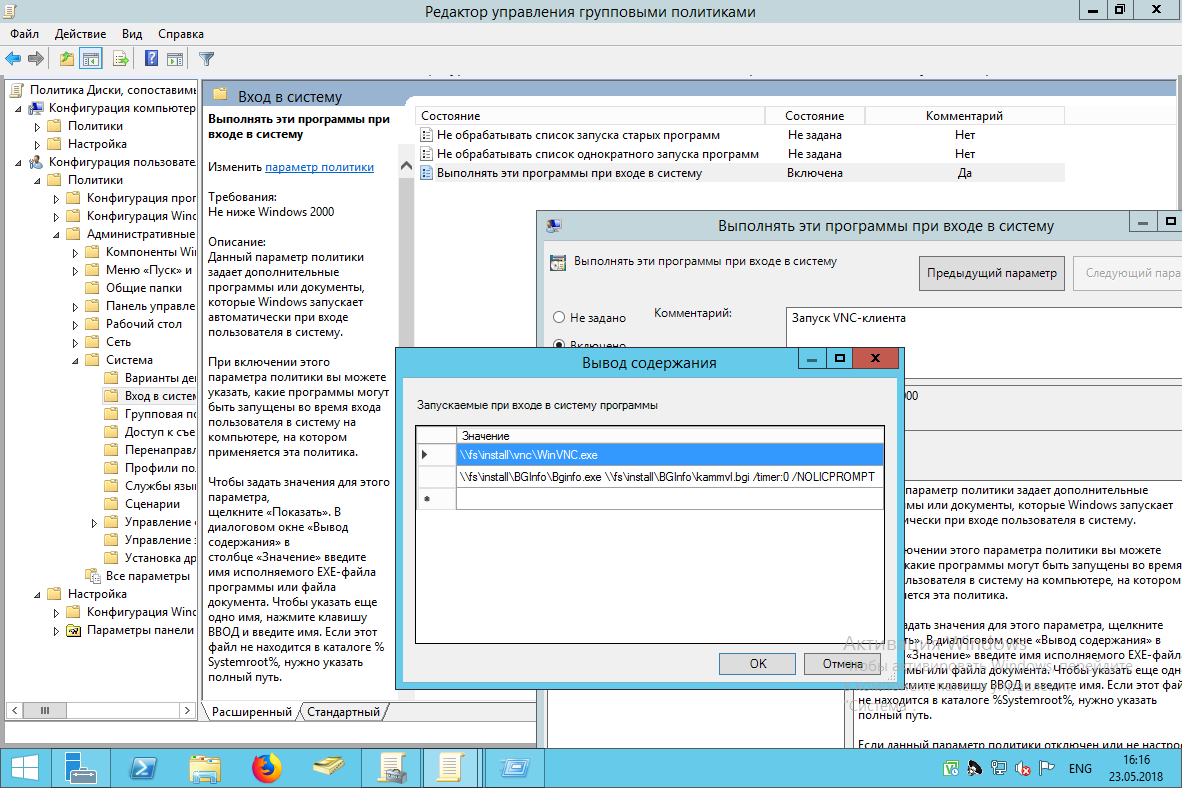Click the Filter funnel toolbar icon
The height and width of the screenshot is (788, 1182).
tap(206, 59)
